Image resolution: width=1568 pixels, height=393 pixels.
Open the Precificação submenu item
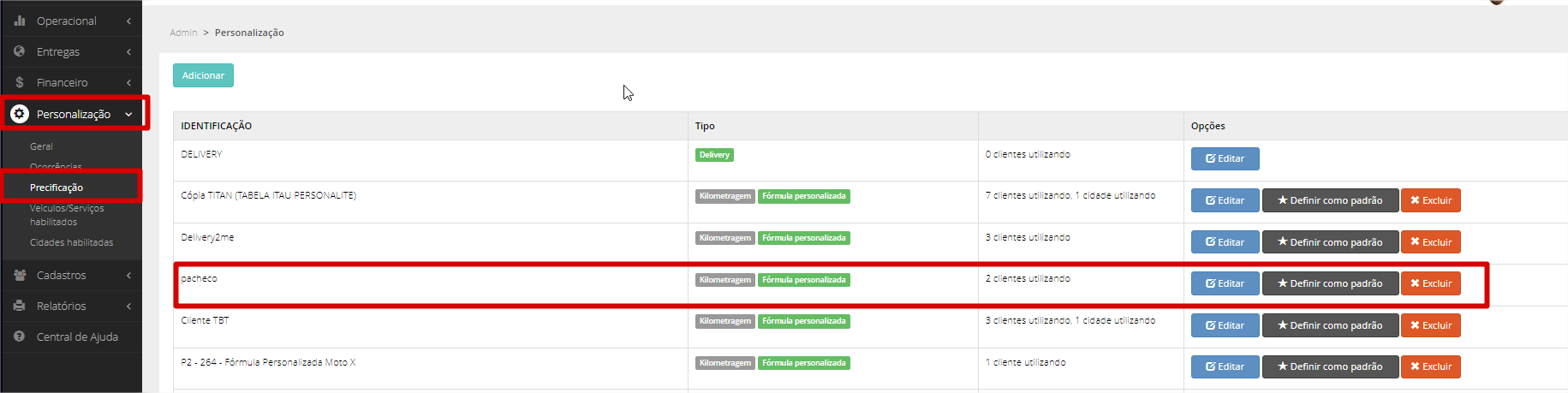[x=57, y=188]
